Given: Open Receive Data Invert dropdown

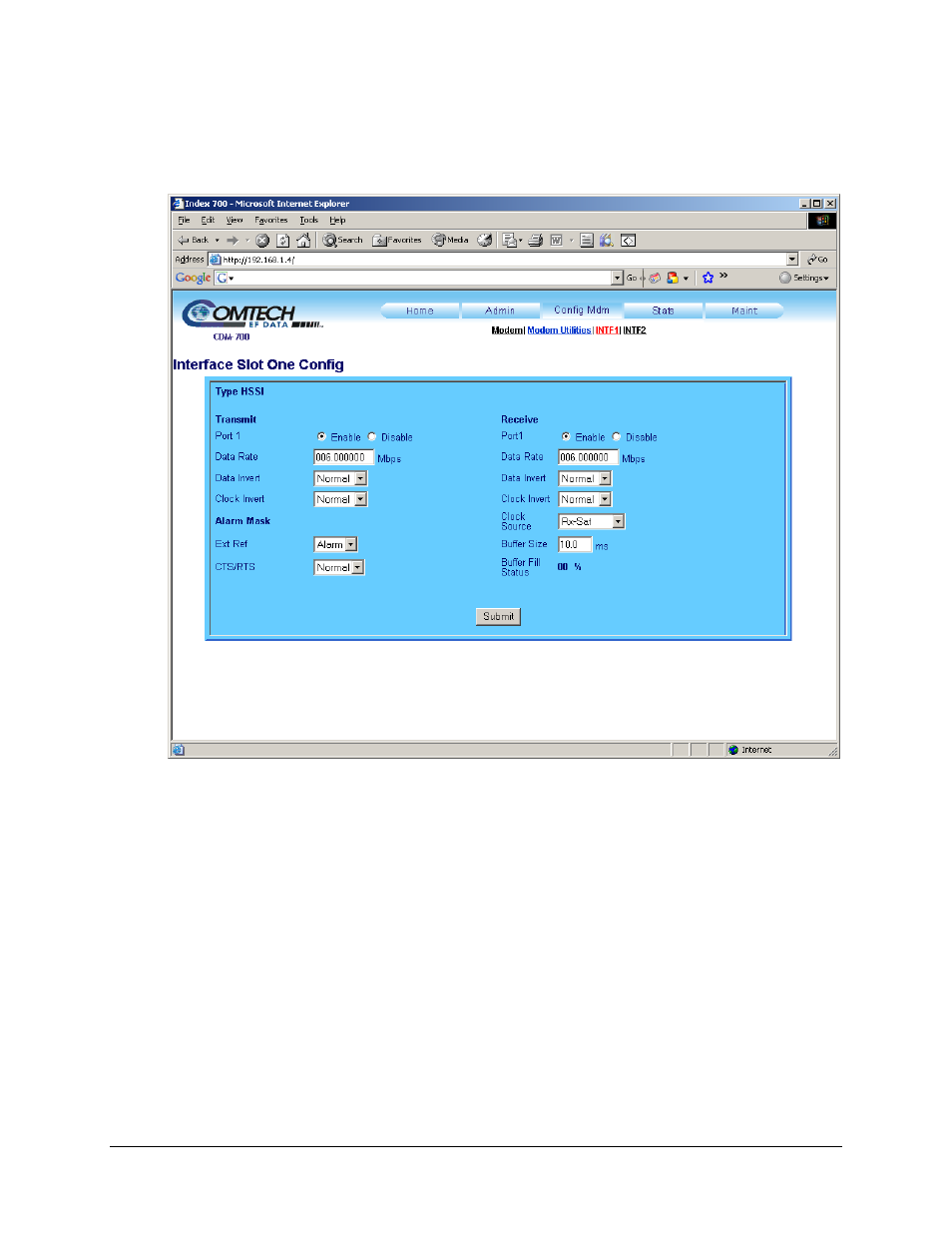Looking at the screenshot, I should 585,479.
